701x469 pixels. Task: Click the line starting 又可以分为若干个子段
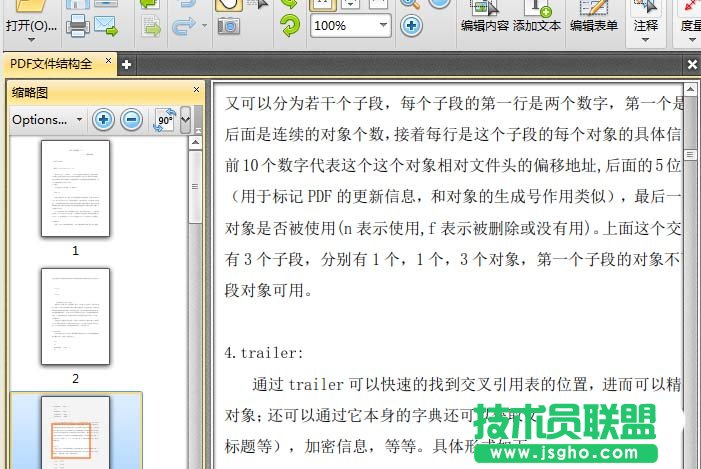pyautogui.click(x=454, y=103)
